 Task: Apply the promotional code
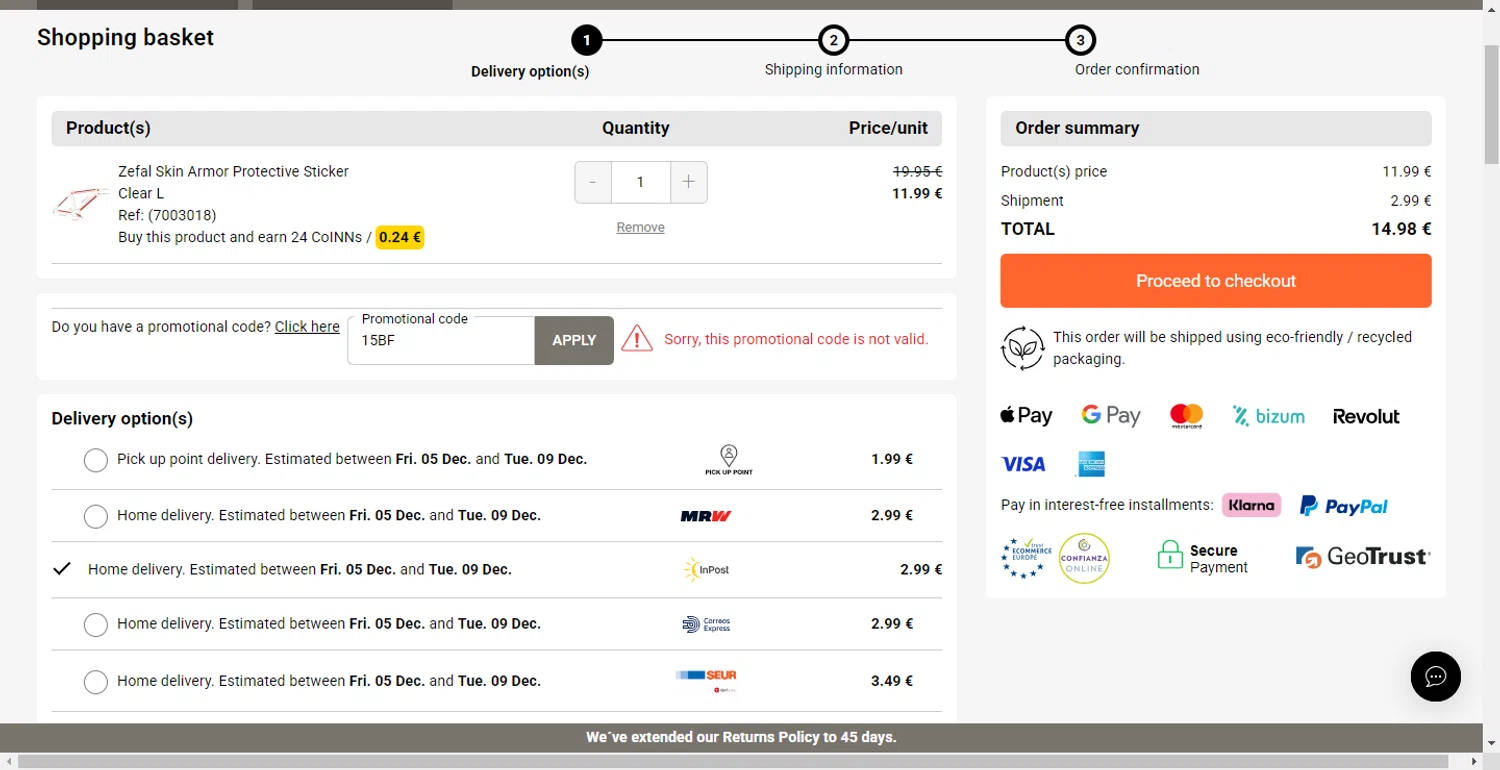pos(574,340)
